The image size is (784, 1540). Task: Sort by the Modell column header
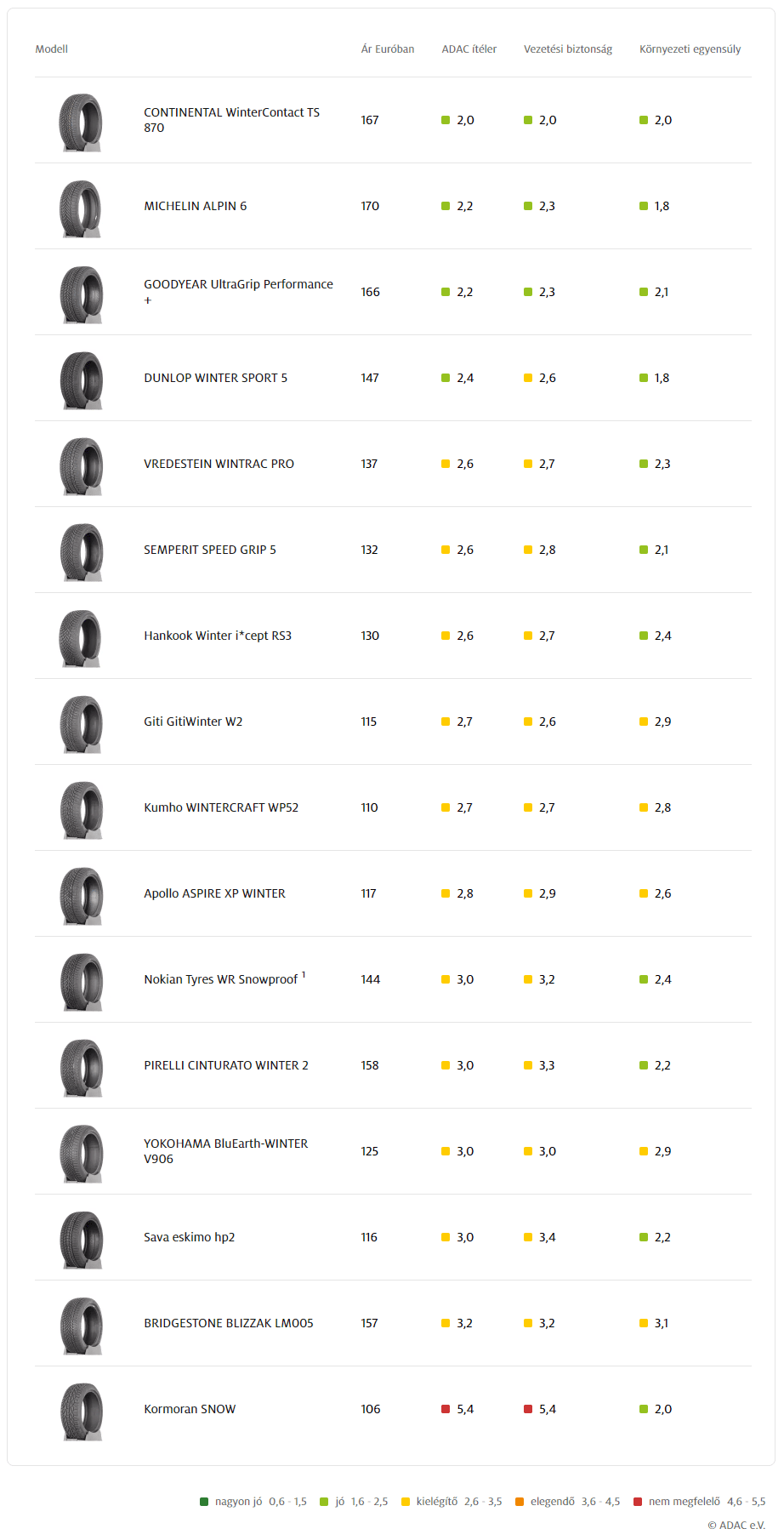(x=52, y=49)
